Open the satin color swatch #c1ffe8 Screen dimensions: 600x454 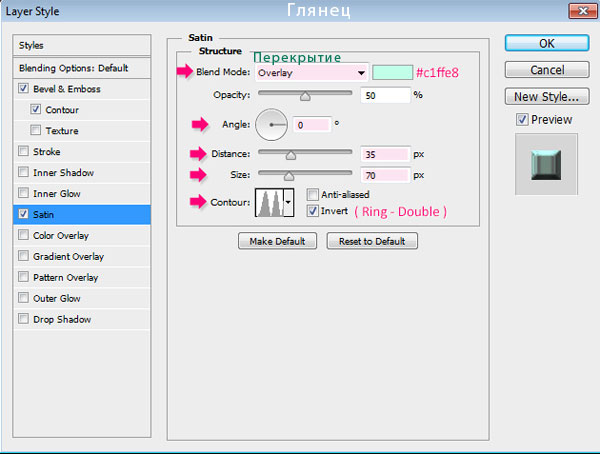coord(392,72)
